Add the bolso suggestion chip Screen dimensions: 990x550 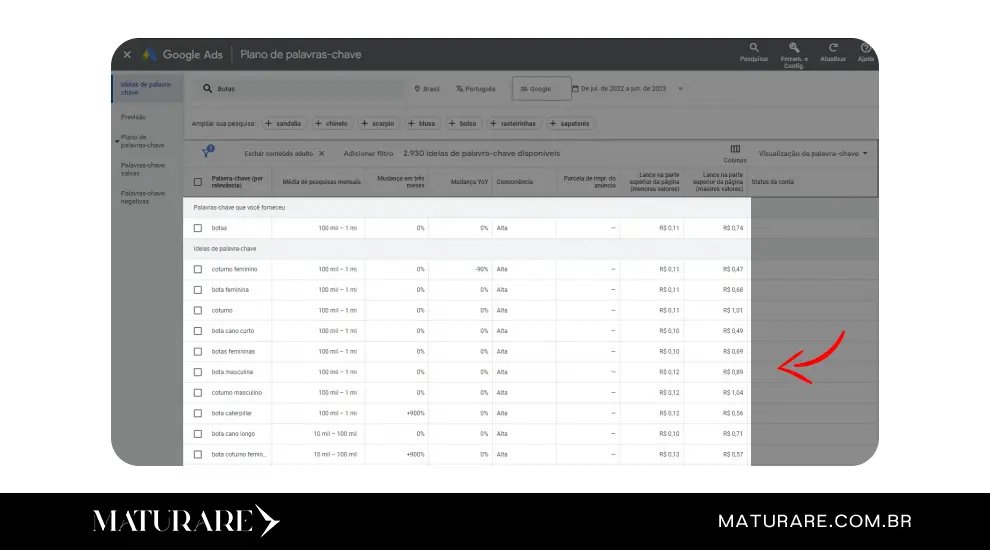pyautogui.click(x=462, y=124)
